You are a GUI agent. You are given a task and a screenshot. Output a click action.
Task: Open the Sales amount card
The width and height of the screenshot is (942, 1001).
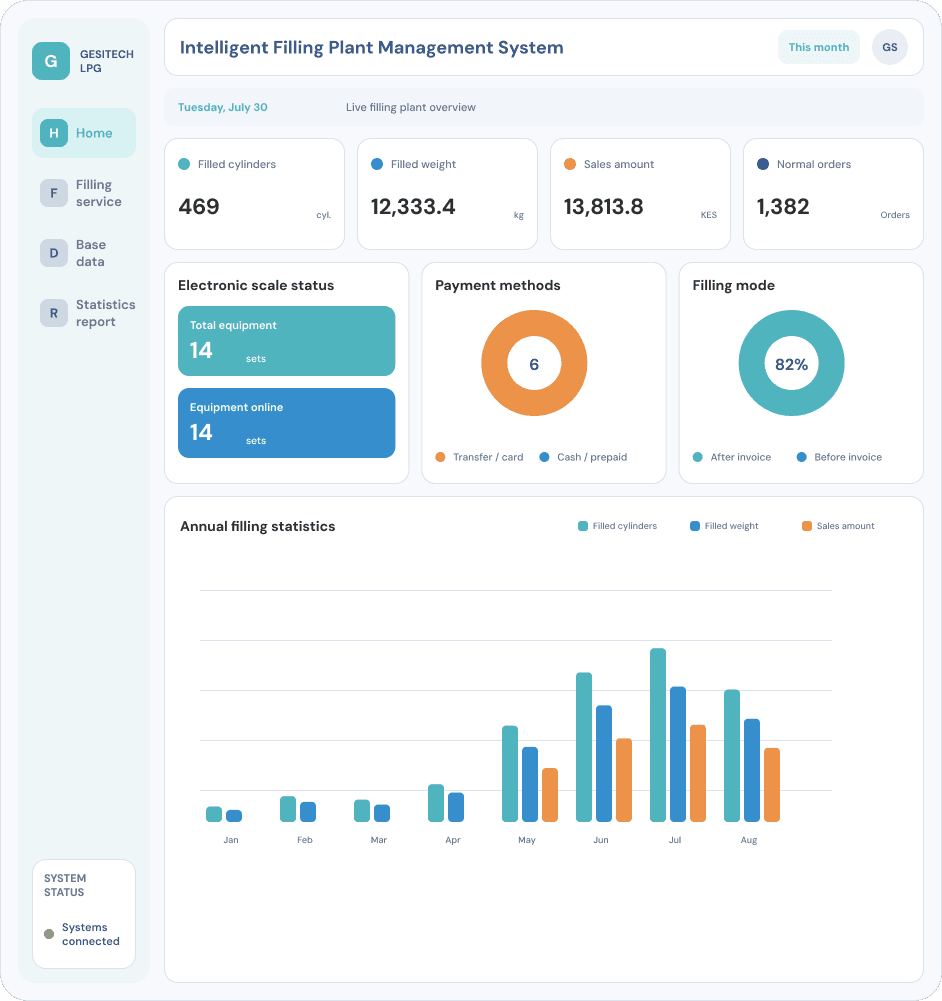point(640,194)
